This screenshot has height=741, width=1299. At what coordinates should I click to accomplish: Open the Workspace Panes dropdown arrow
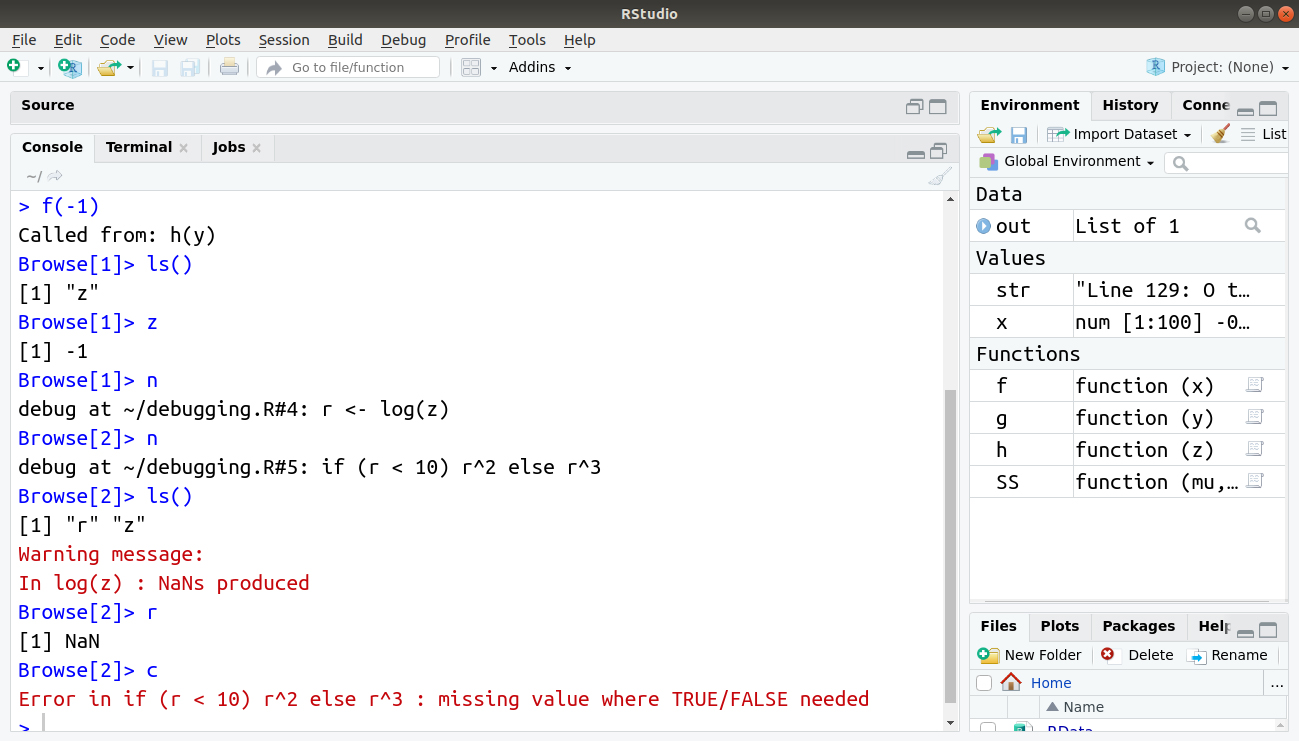(x=494, y=68)
